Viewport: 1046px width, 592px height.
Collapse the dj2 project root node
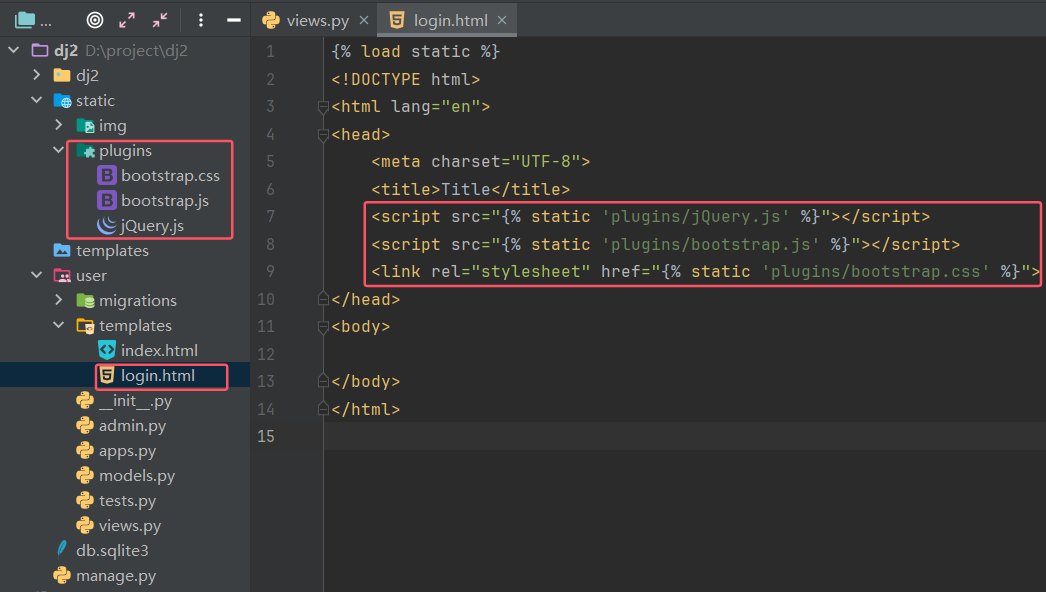(13, 50)
